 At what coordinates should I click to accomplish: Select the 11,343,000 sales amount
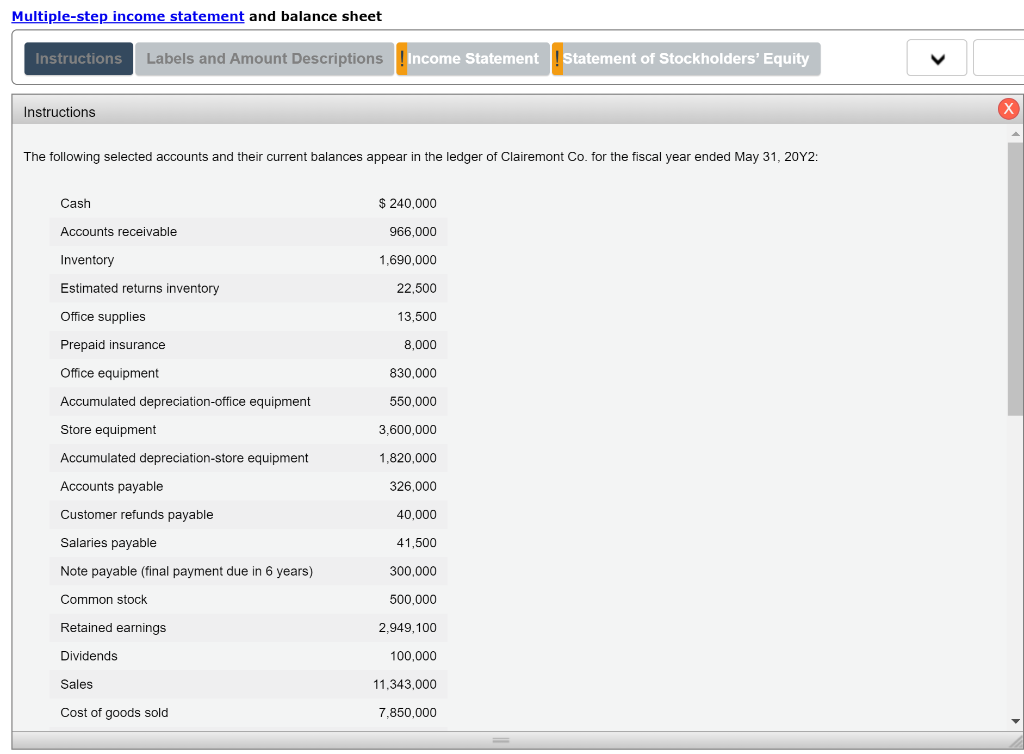404,684
